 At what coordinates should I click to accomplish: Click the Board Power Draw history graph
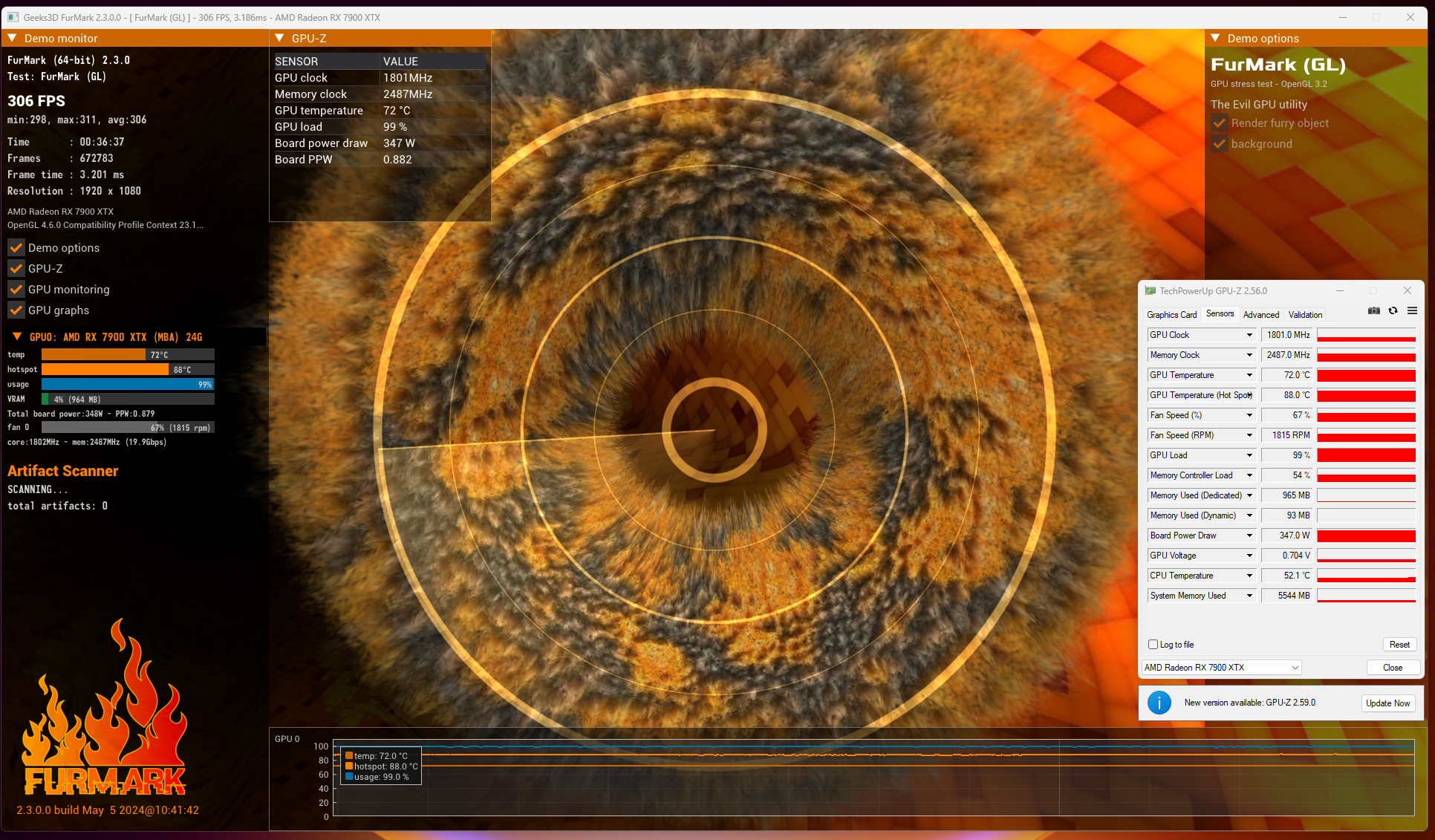pyautogui.click(x=1366, y=535)
